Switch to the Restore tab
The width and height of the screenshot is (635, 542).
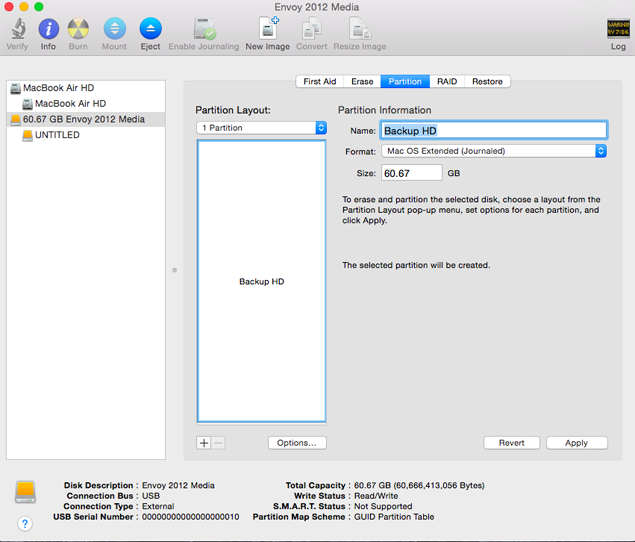[x=487, y=81]
